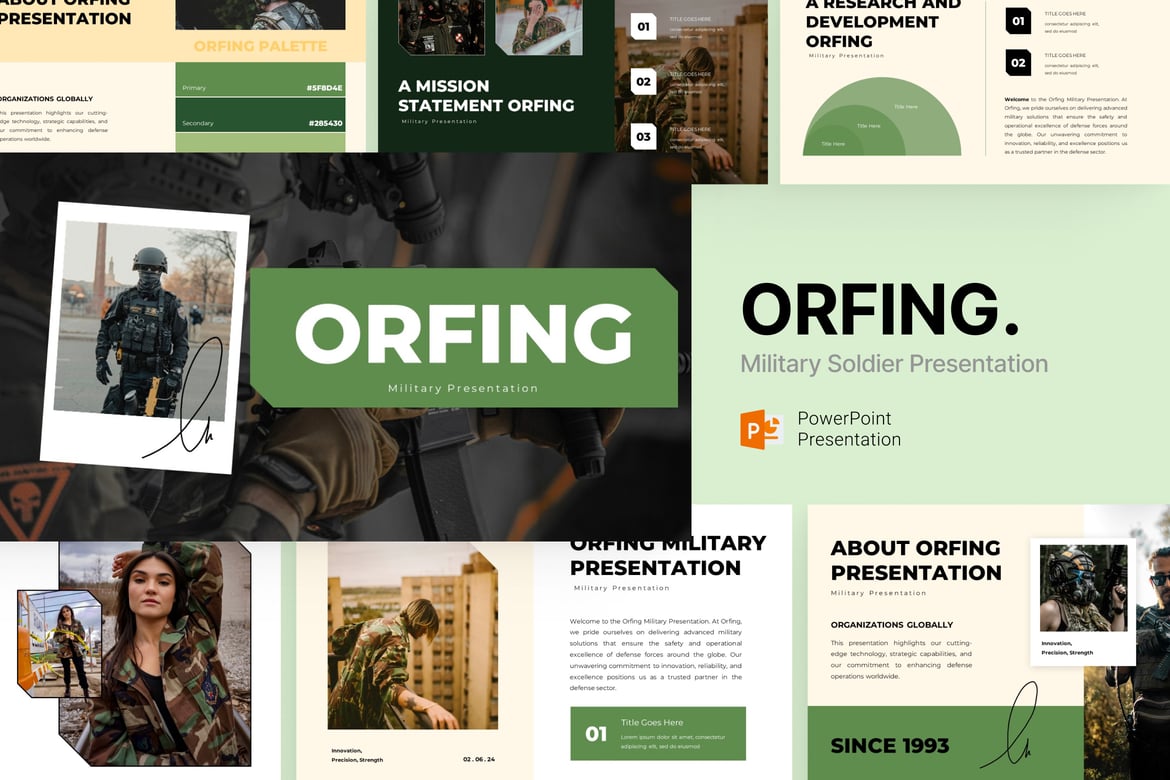Click the ORFING MILITARY PRESENTATION heading
This screenshot has height=780, width=1170.
(x=668, y=556)
